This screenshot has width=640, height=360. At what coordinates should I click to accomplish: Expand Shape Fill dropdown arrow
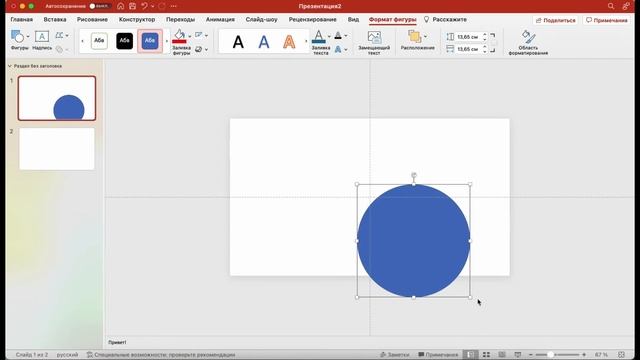click(190, 36)
